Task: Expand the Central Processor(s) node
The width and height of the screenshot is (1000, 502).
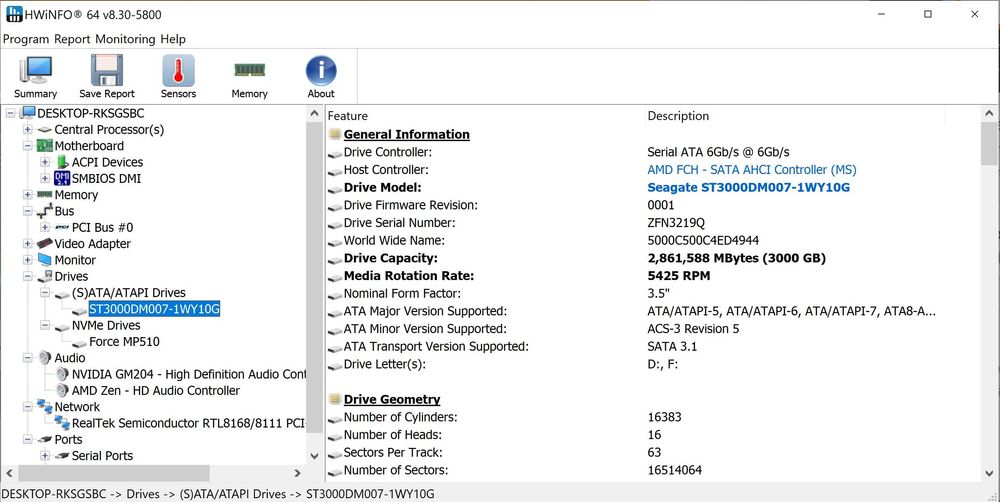Action: 28,130
